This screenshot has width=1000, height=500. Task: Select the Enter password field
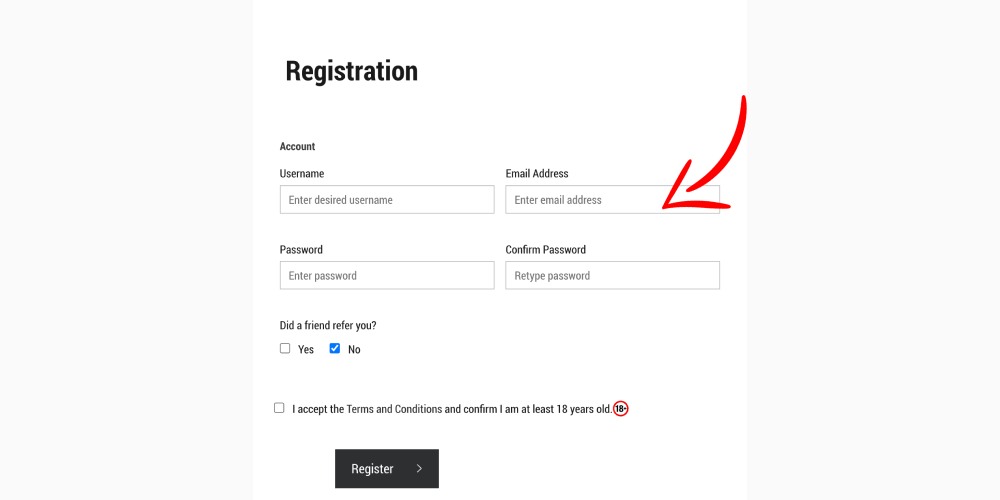coord(387,276)
